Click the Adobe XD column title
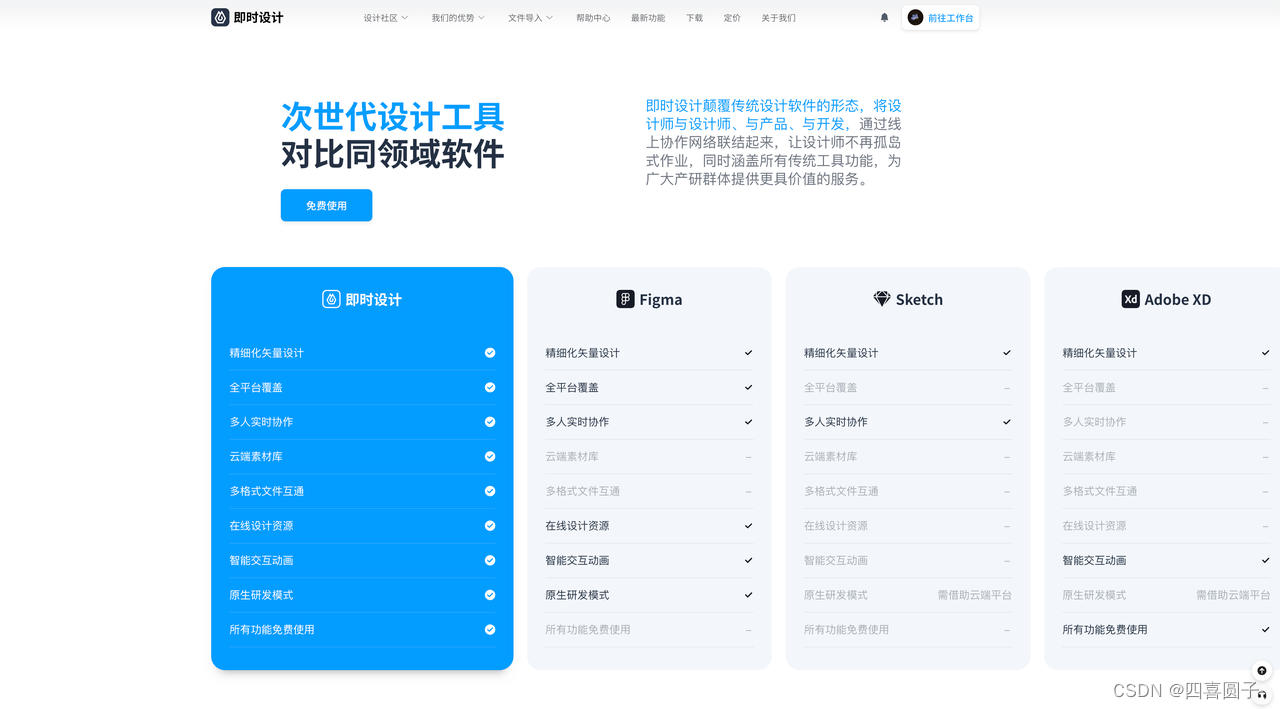The height and width of the screenshot is (709, 1280). pyautogui.click(x=1178, y=299)
